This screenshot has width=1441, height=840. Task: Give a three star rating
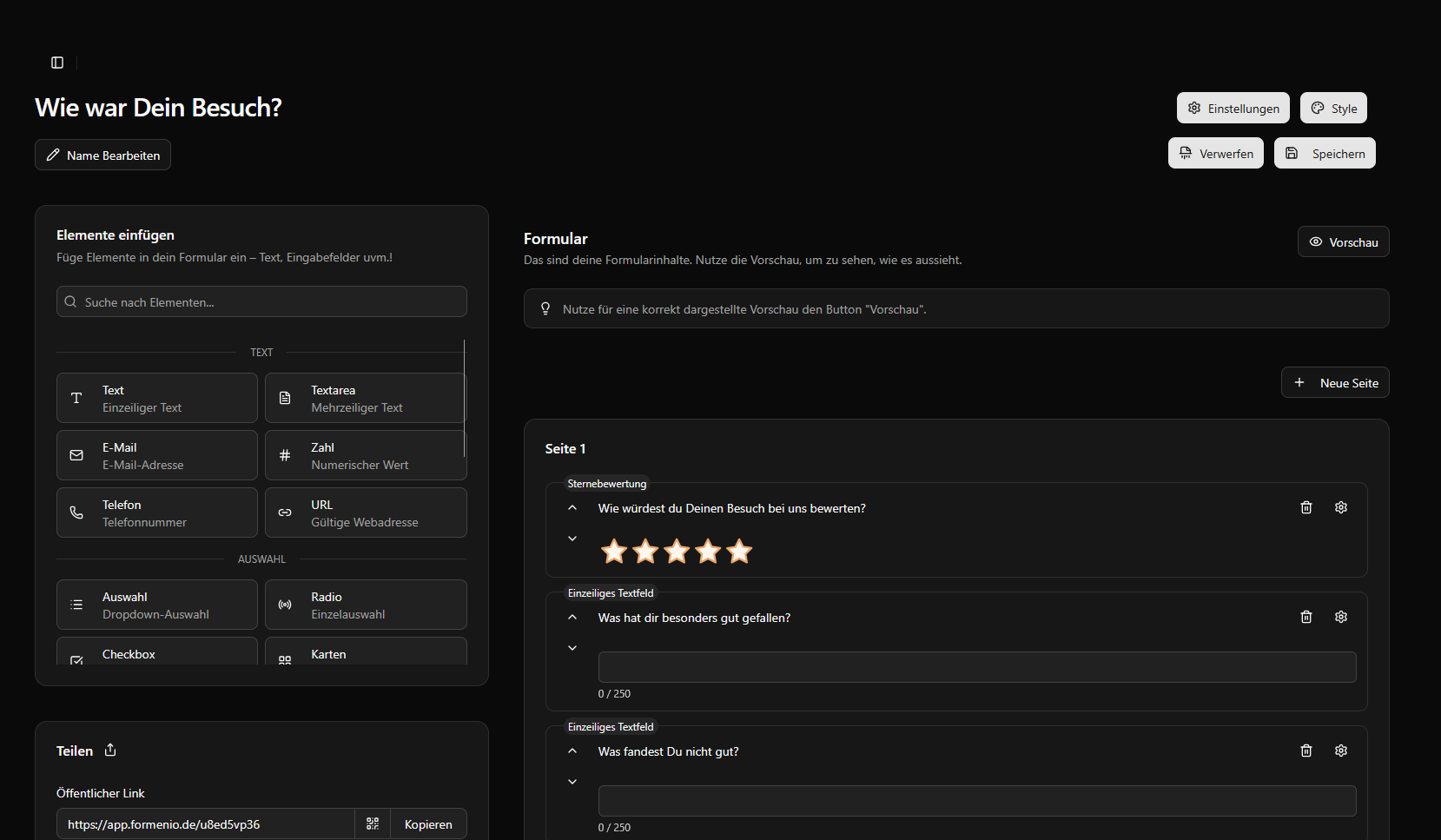click(x=676, y=551)
